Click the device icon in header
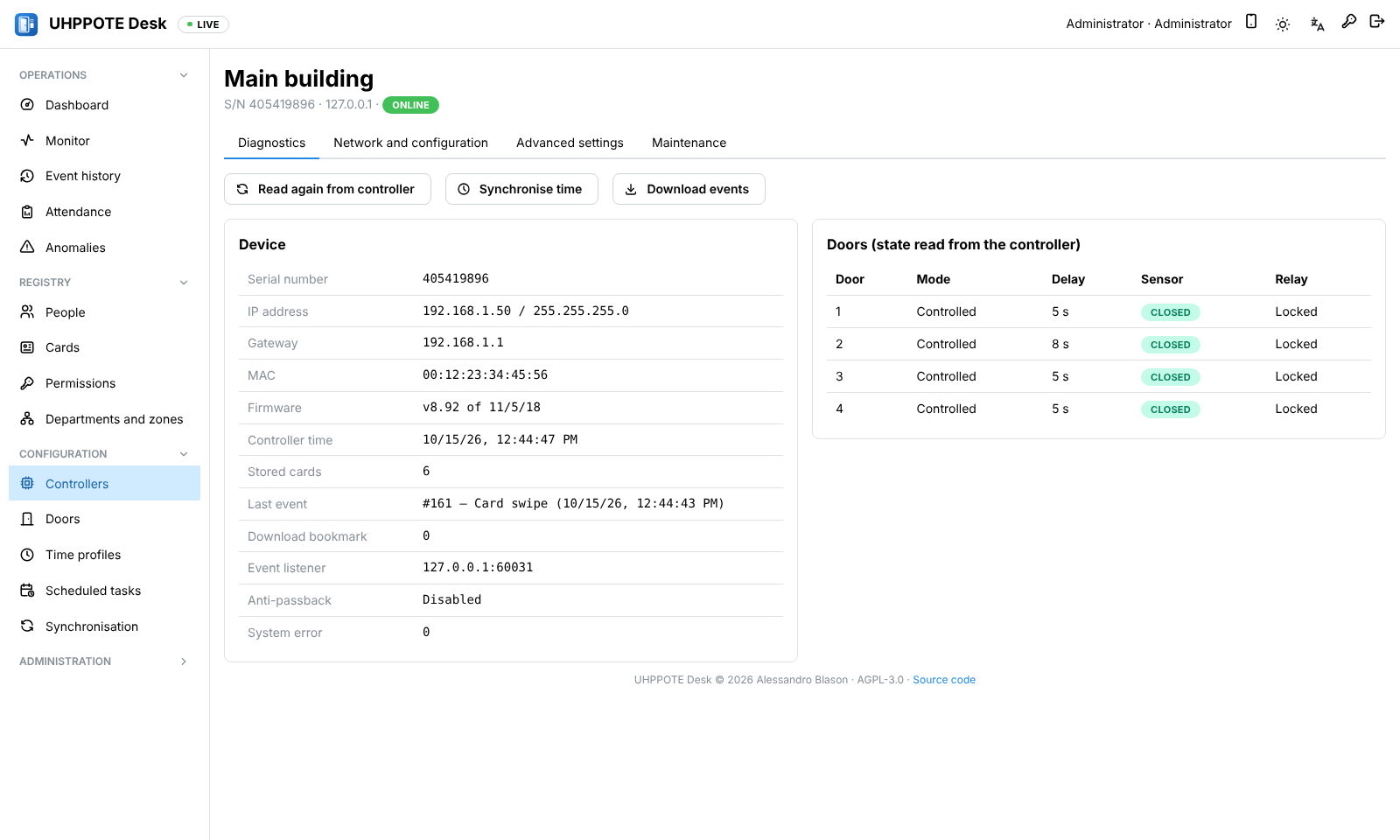 (1251, 22)
